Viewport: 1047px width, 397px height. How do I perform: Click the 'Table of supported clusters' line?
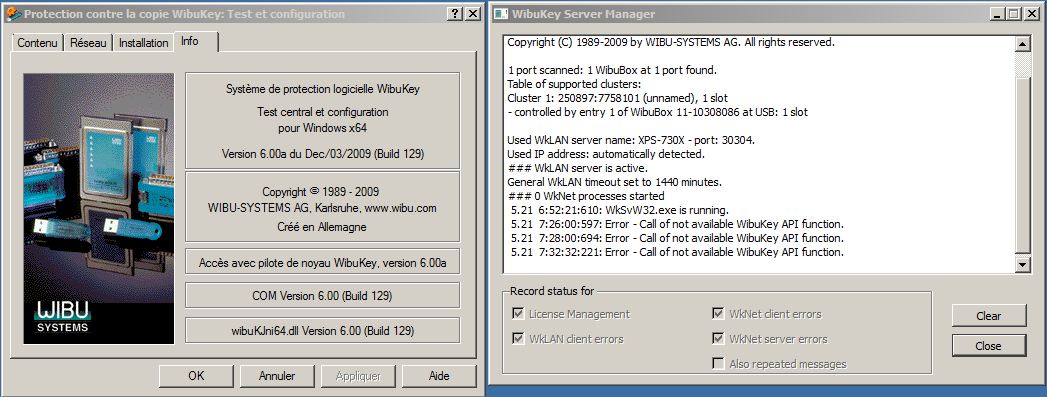pos(574,84)
